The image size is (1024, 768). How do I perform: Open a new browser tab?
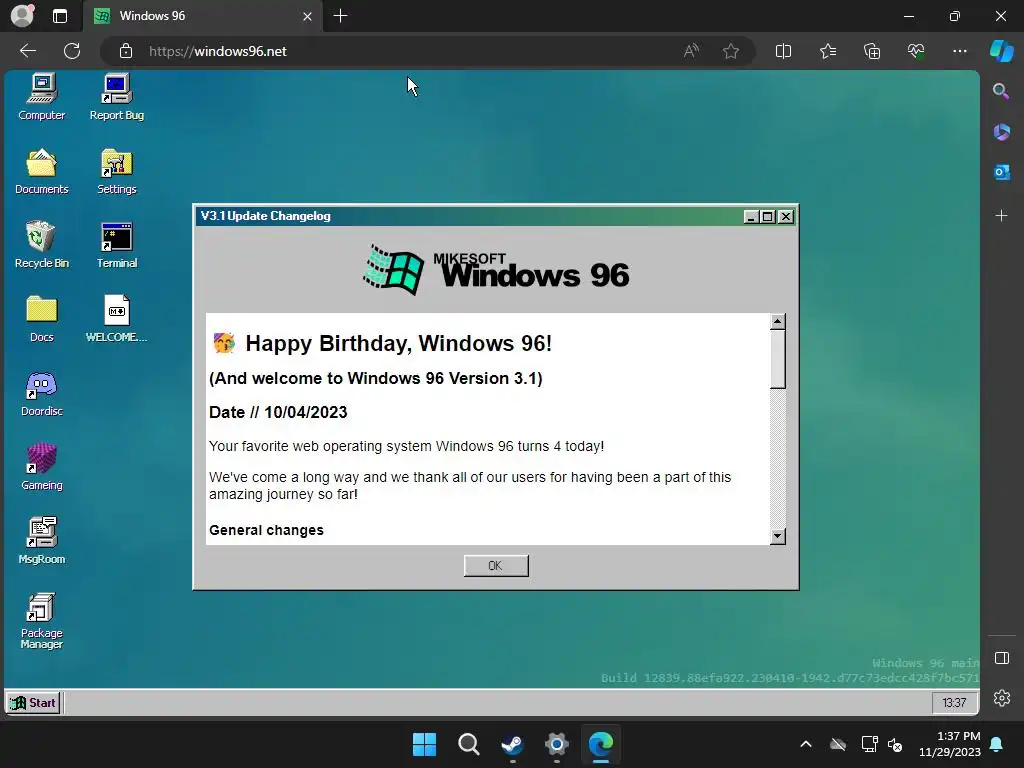pyautogui.click(x=340, y=16)
